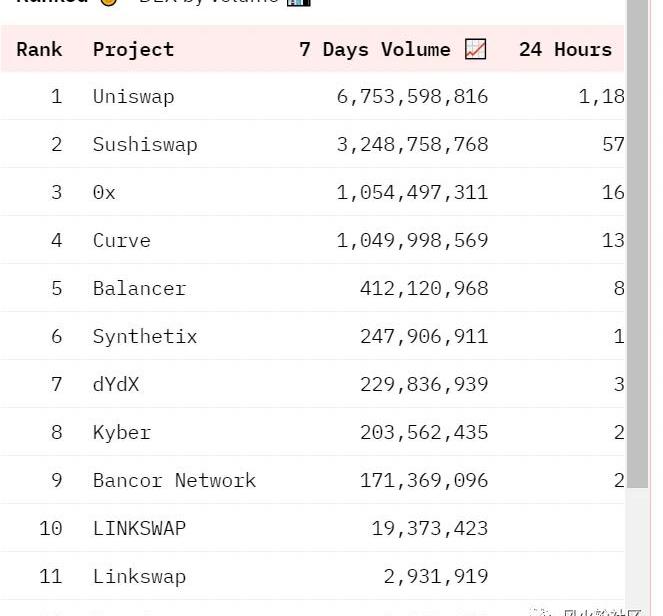Open the dYdX project entry
This screenshot has height=616, width=663.
click(116, 384)
